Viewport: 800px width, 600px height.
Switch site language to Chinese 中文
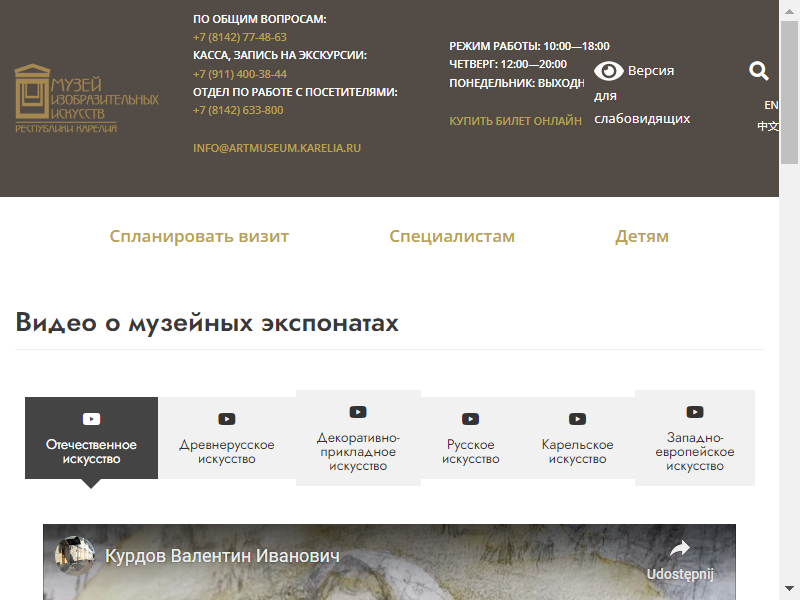(x=768, y=126)
